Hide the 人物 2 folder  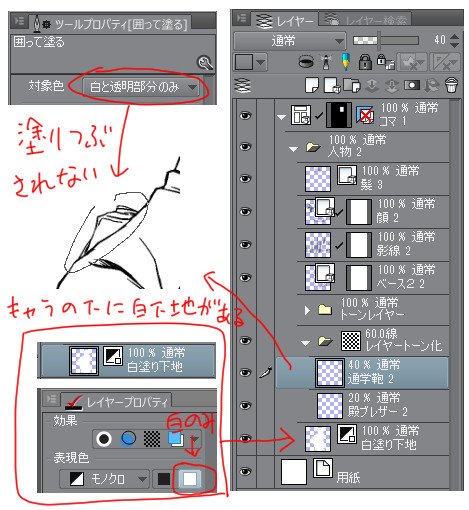[245, 147]
